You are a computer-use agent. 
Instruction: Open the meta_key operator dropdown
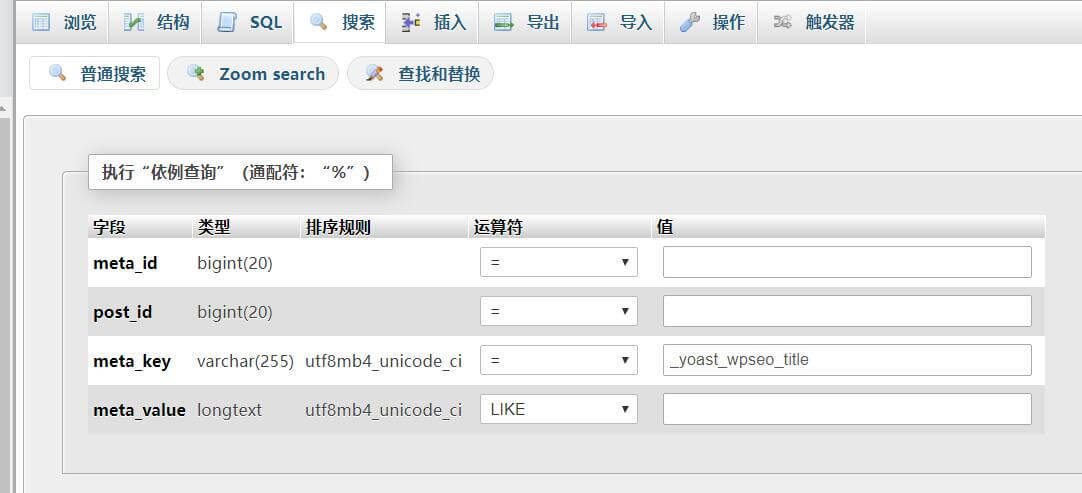(558, 360)
